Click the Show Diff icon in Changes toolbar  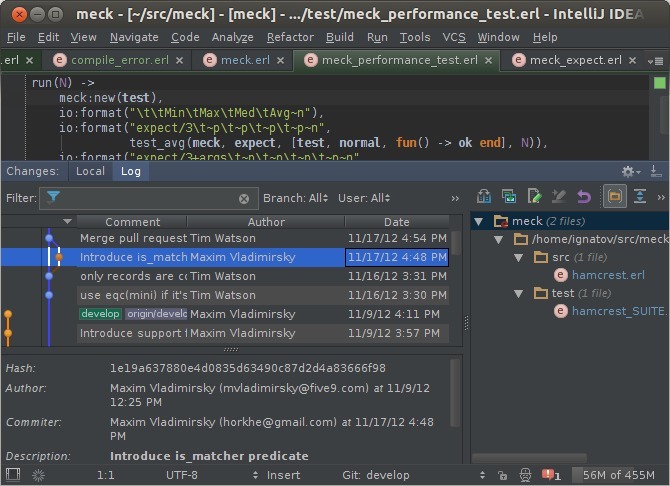484,197
